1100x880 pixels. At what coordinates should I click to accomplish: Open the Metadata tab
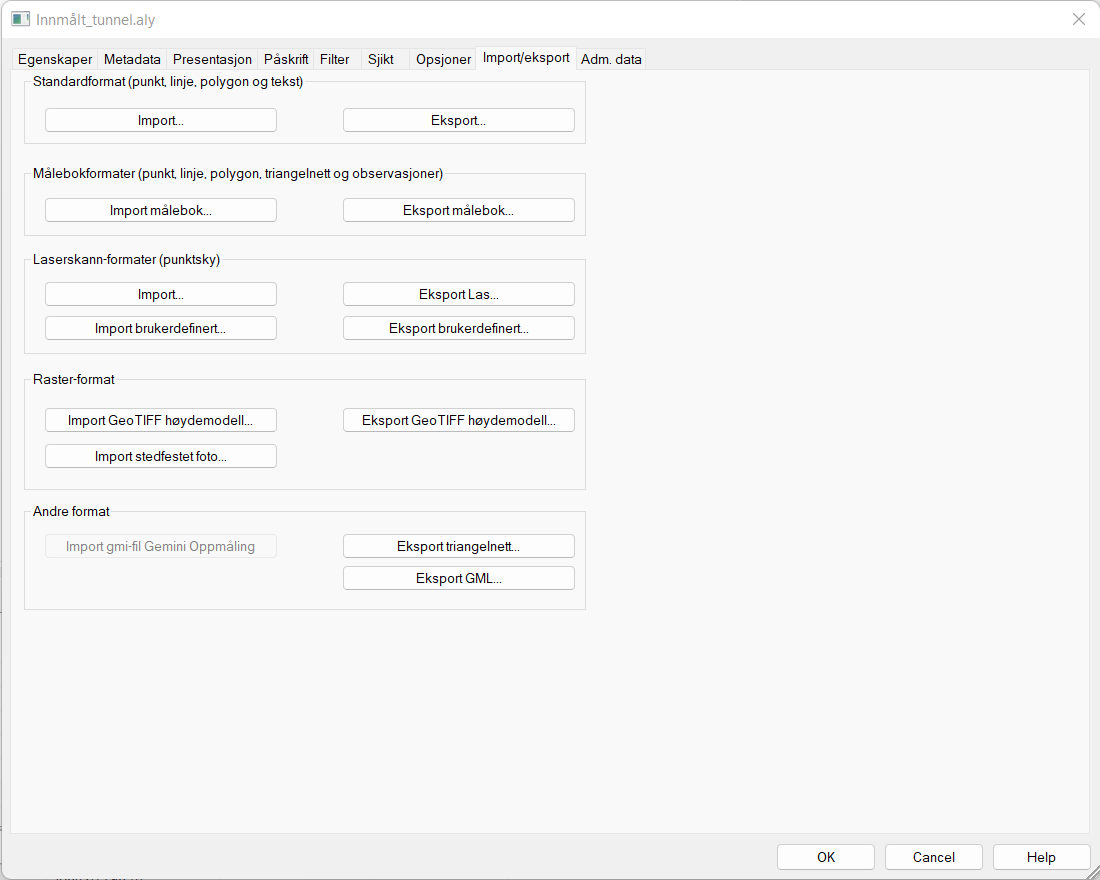132,60
